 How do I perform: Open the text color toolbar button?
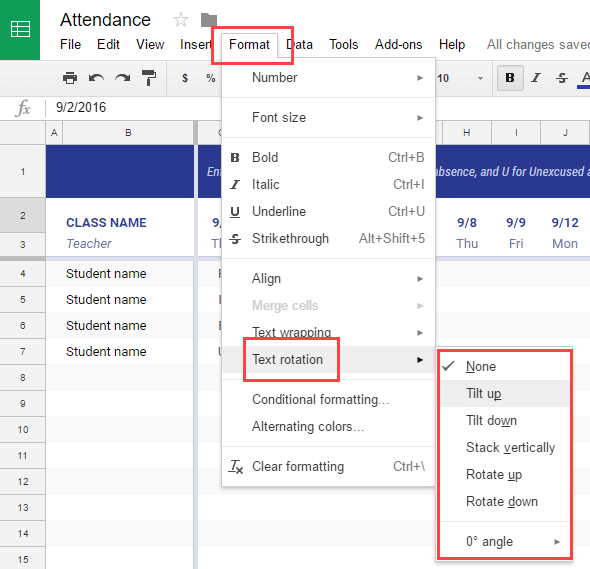[584, 79]
